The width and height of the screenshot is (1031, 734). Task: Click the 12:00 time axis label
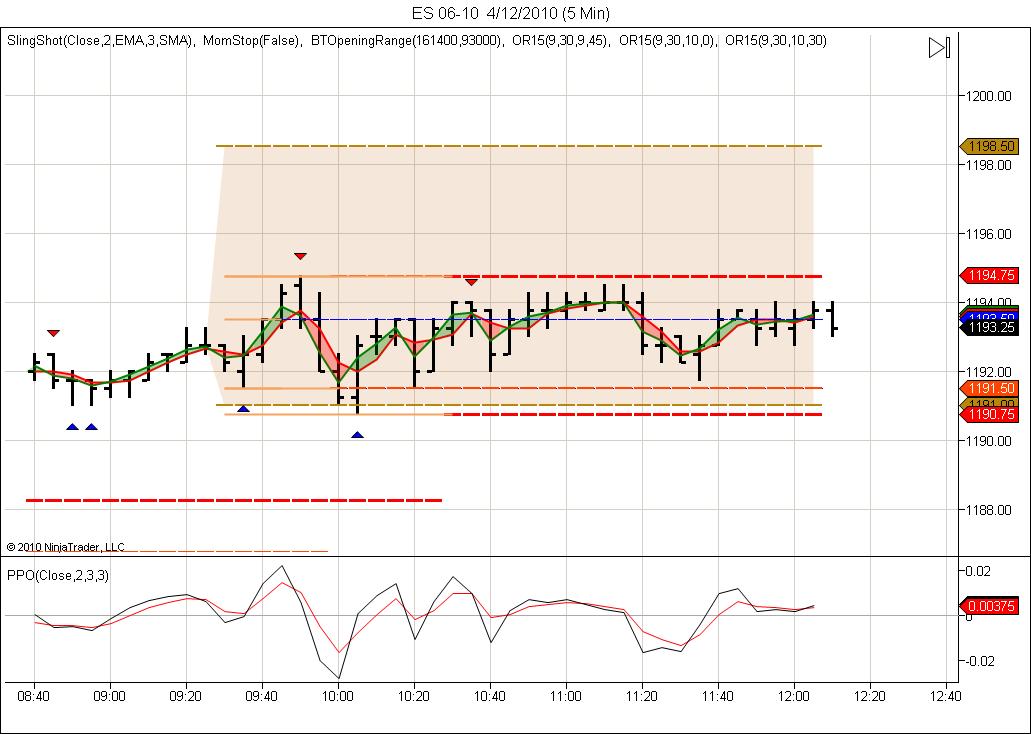pyautogui.click(x=794, y=697)
